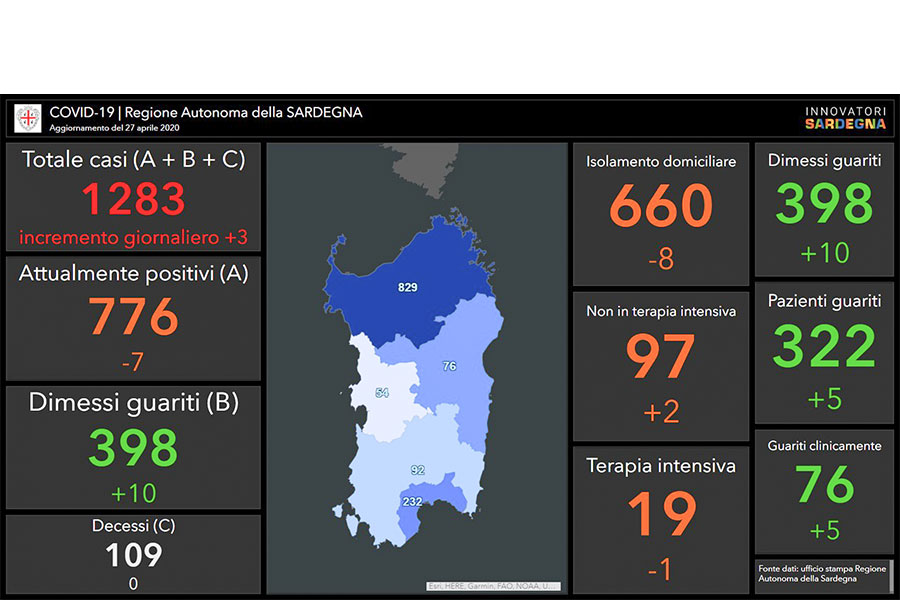Click the Fonte dati source note
The width and height of the screenshot is (900, 600).
tap(823, 574)
